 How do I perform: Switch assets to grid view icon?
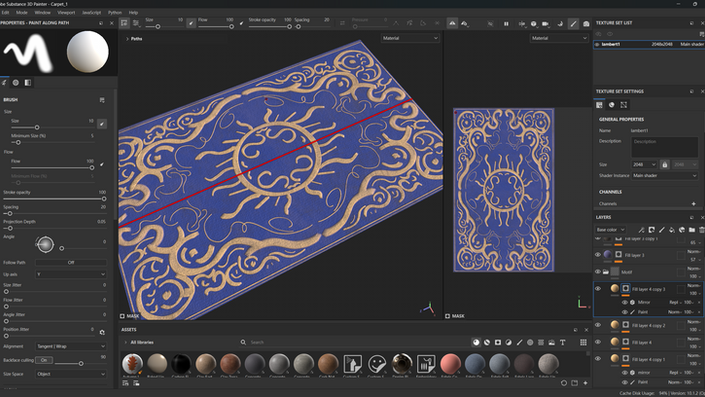583,343
